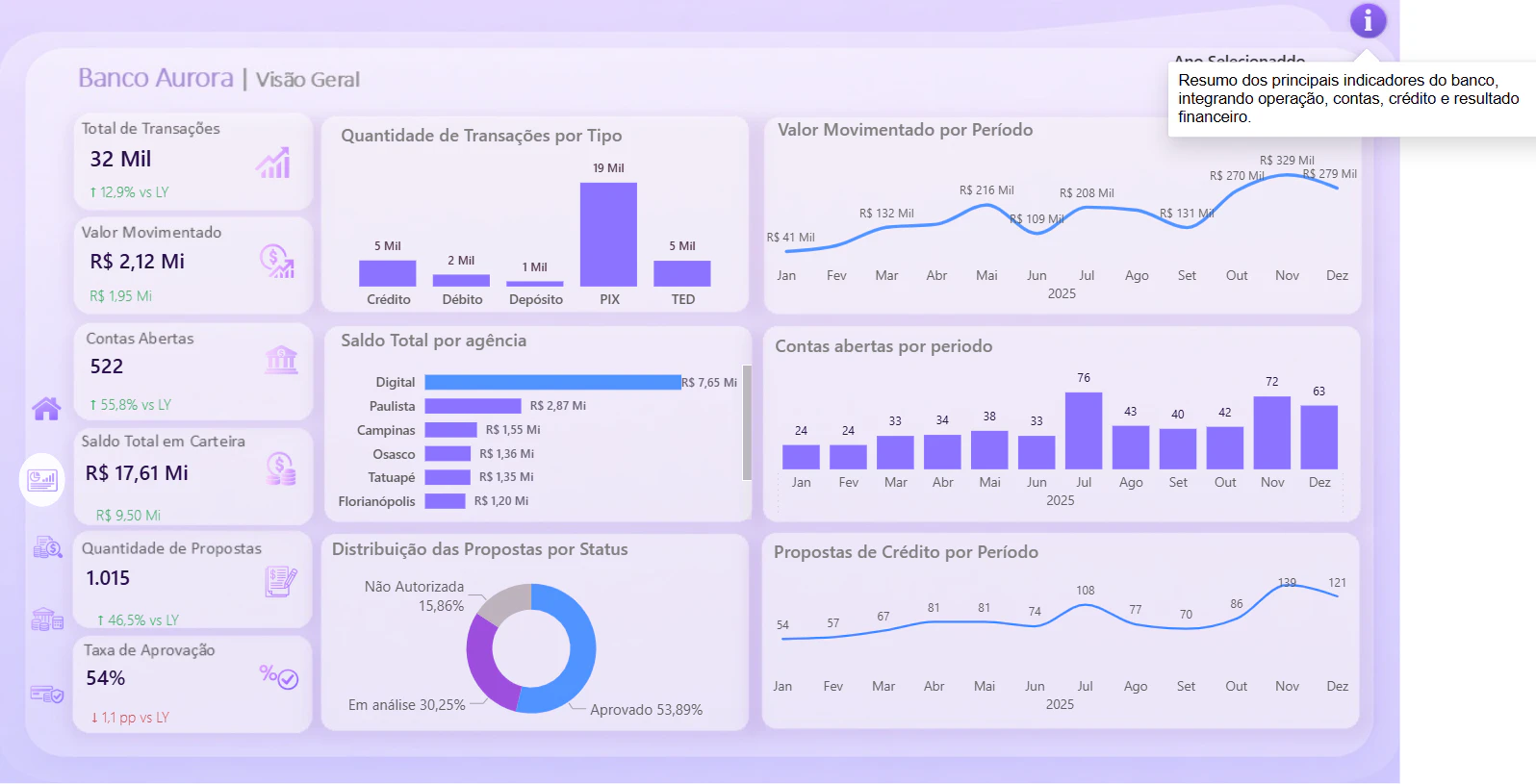
Task: Click the '54%' approval rate value
Action: tap(106, 678)
